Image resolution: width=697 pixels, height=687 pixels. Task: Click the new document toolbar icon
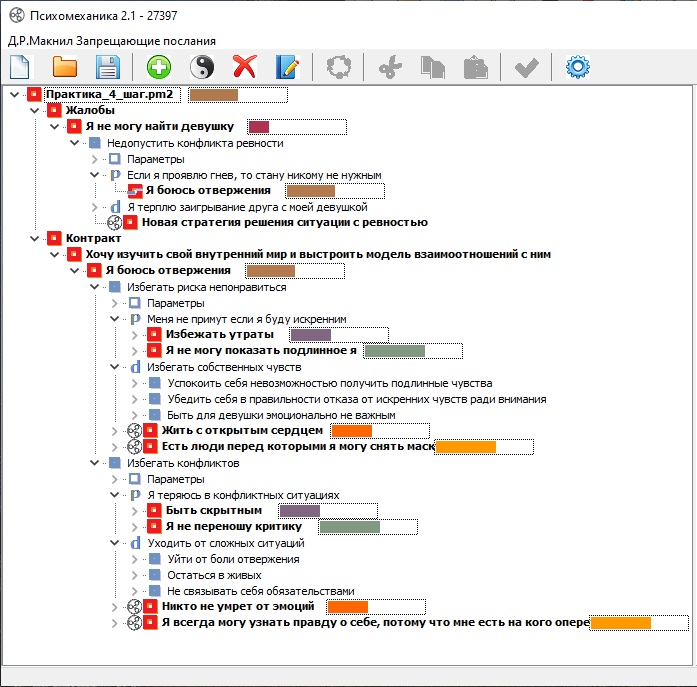21,68
